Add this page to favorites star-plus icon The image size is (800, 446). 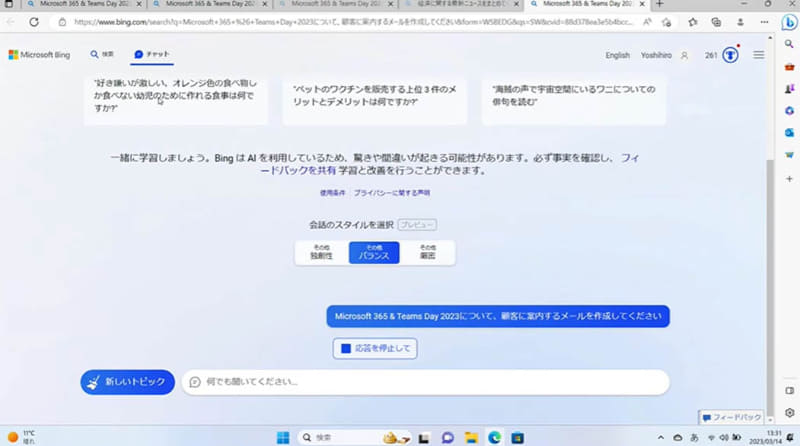[x=666, y=22]
